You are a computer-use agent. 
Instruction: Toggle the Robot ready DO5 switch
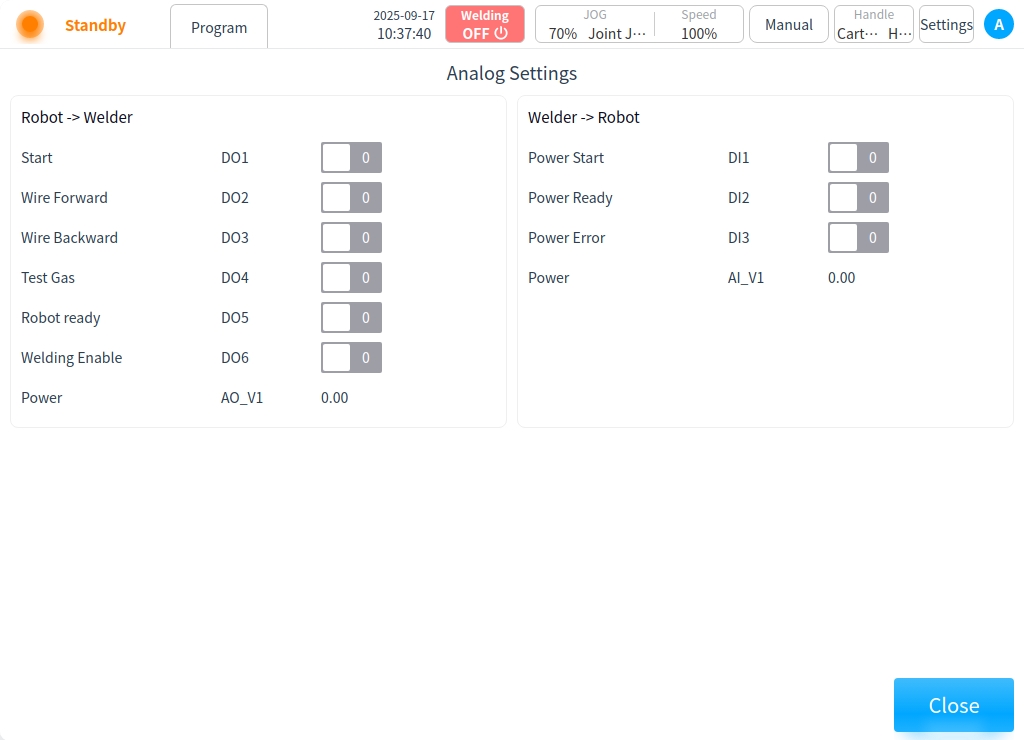(351, 318)
